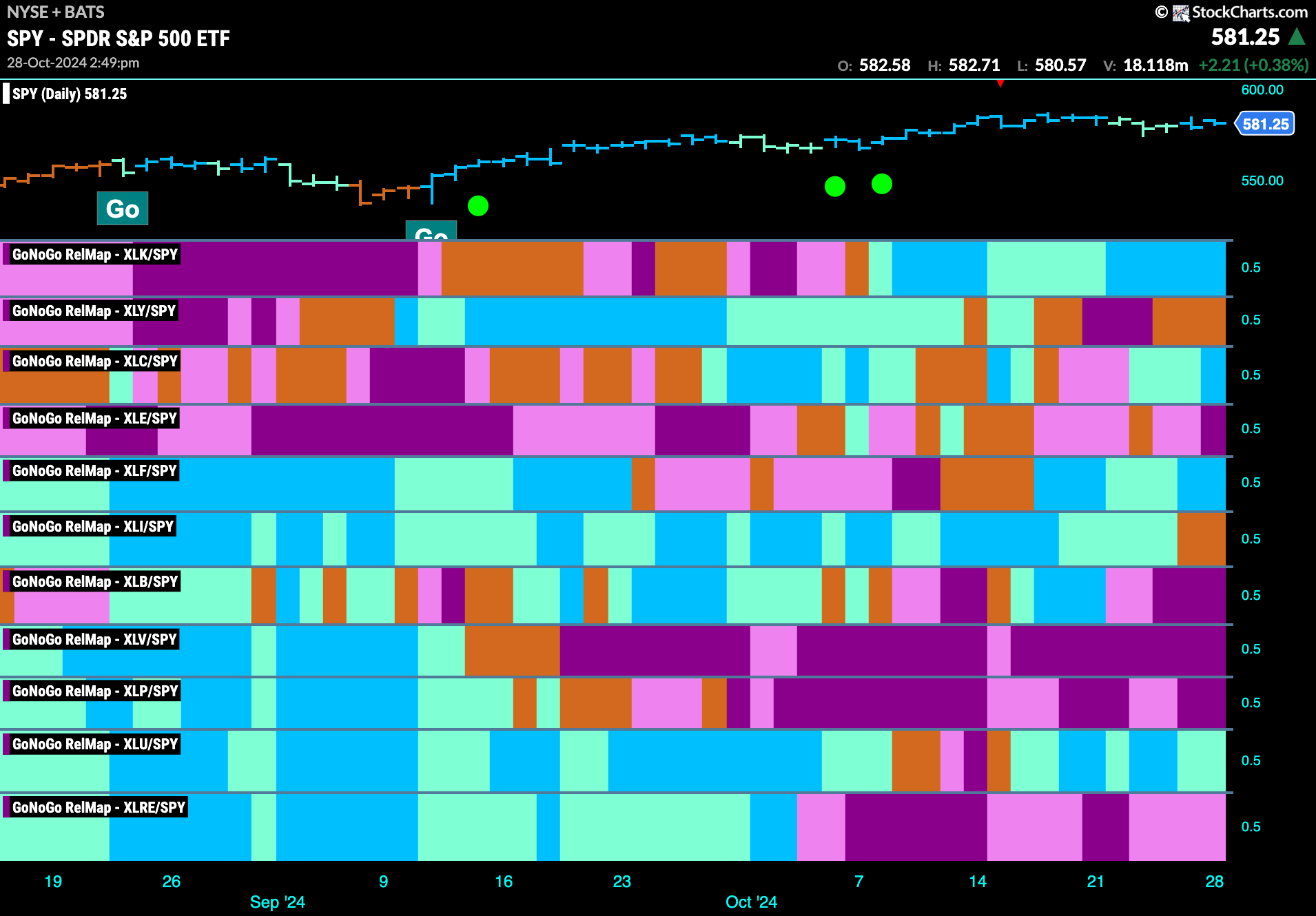Click the white legend marker beside SPY (Daily)
This screenshot has width=1316, height=916.
click(x=6, y=94)
